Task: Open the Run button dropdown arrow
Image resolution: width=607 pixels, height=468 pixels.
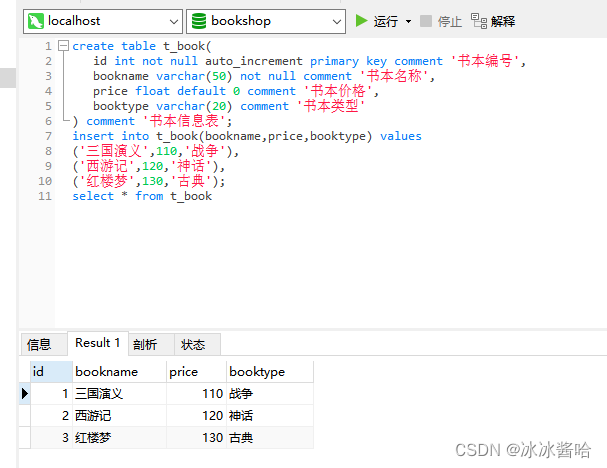Action: tap(408, 21)
